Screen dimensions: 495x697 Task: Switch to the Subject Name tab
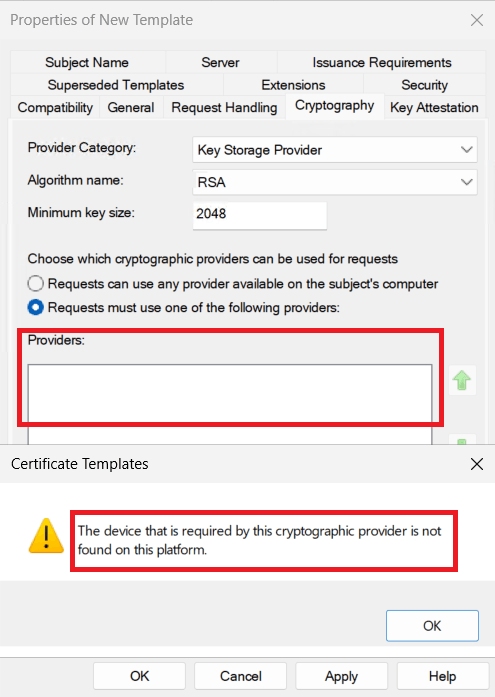point(87,63)
